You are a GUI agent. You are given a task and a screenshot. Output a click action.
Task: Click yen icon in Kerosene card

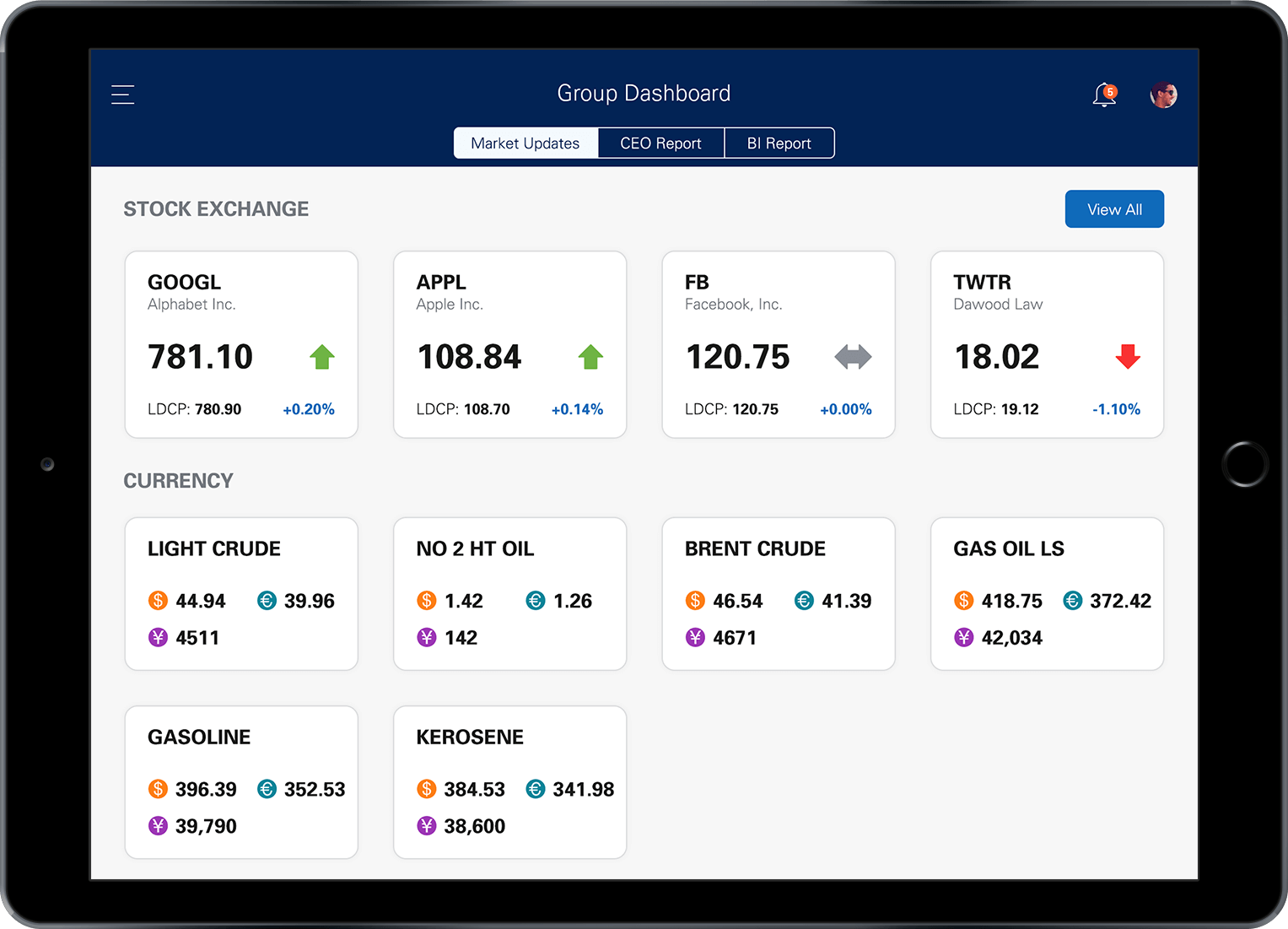(427, 825)
